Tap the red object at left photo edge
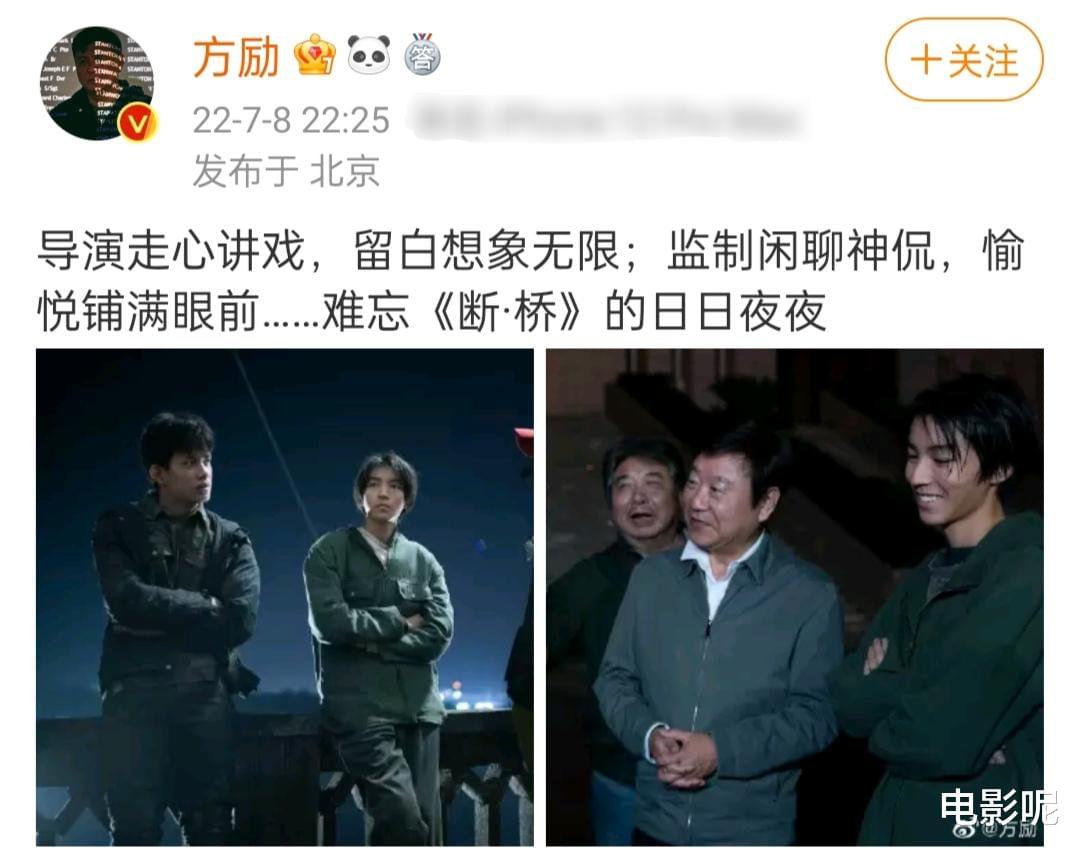The width and height of the screenshot is (1080, 854). pos(524,440)
